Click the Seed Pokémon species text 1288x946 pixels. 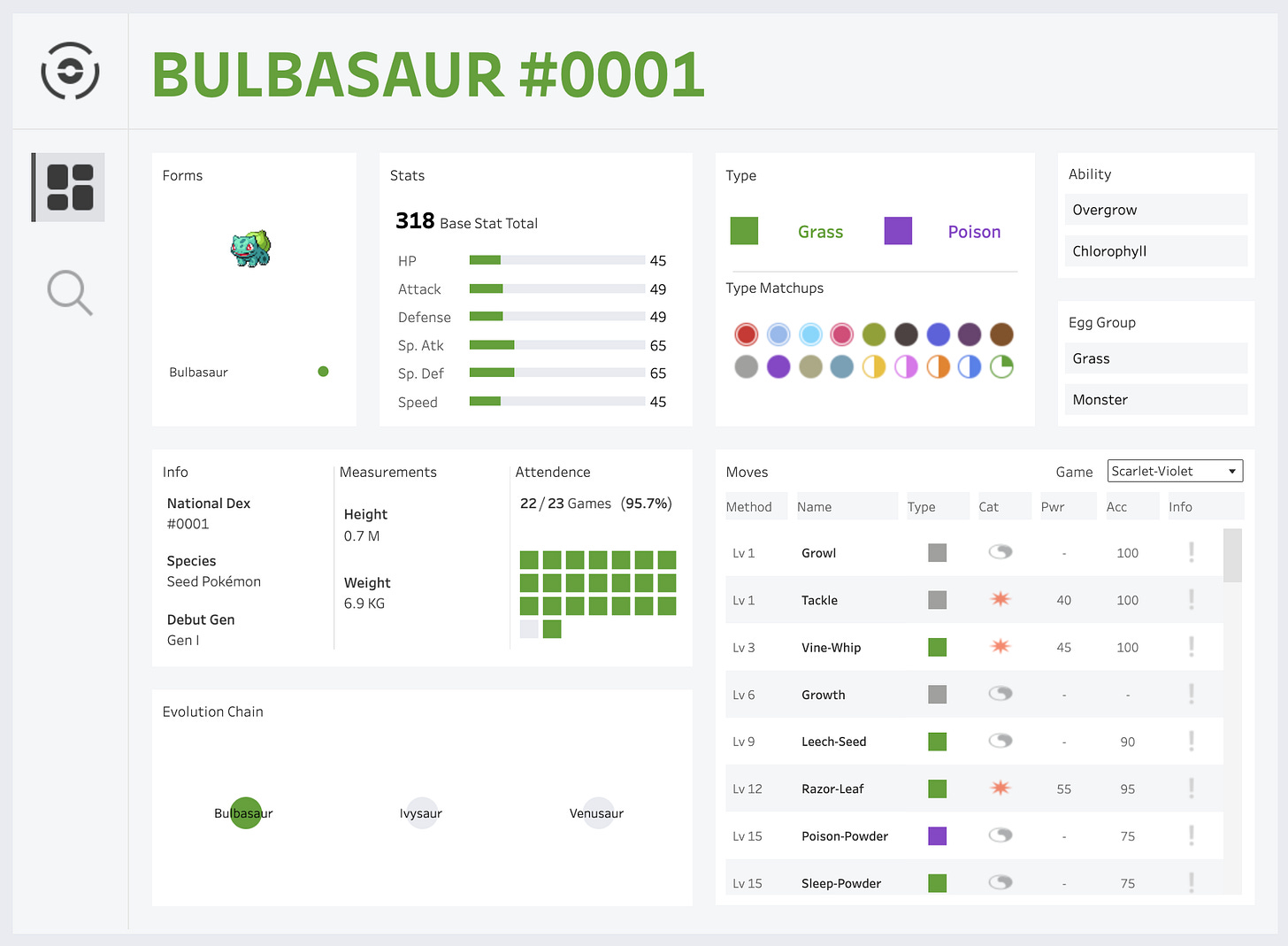(214, 581)
